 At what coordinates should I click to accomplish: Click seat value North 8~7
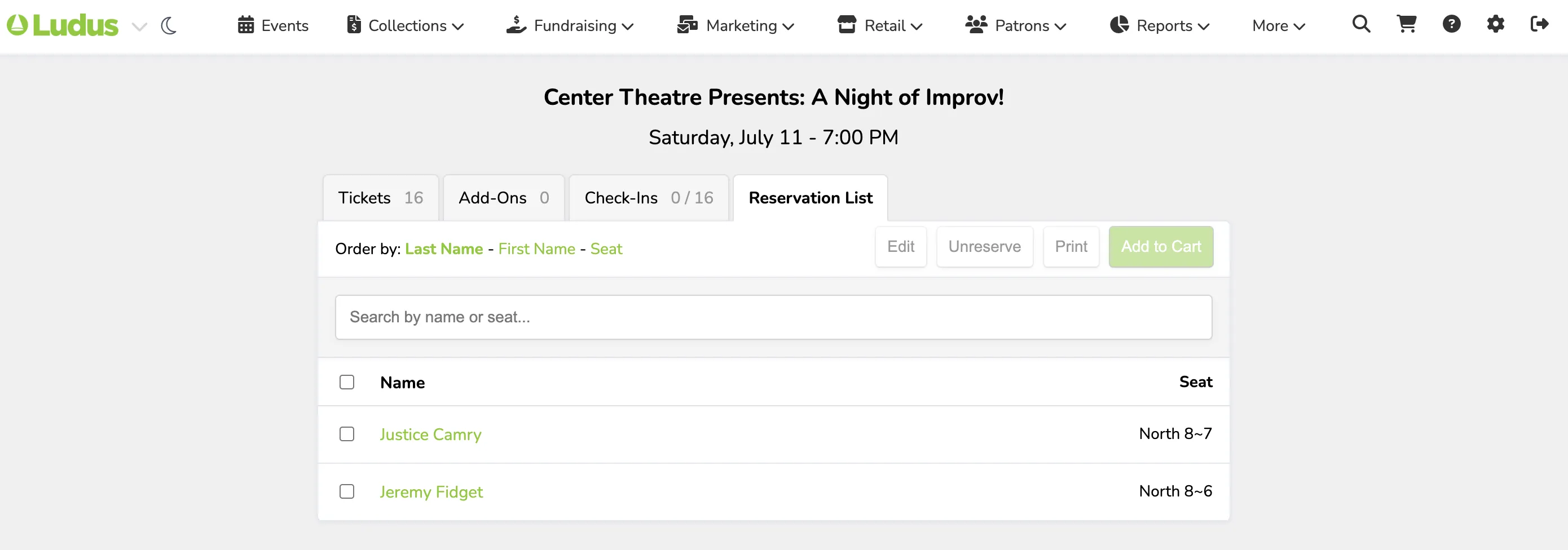point(1175,433)
